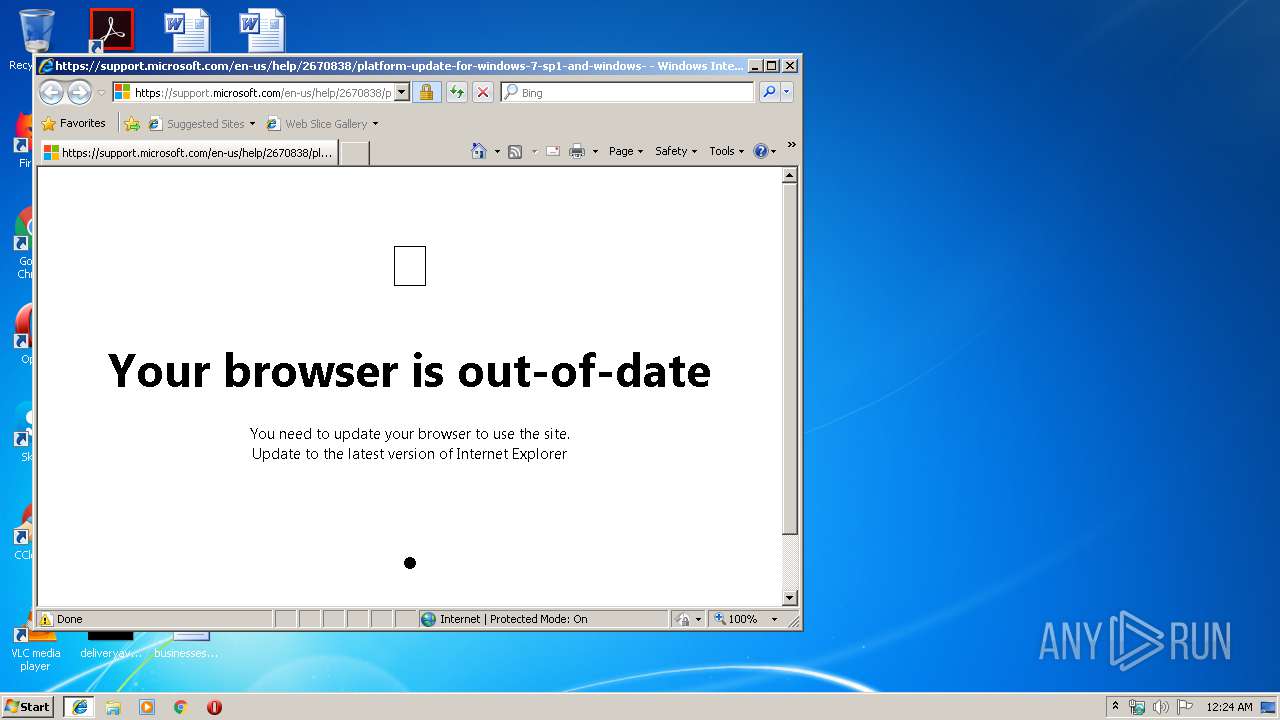Open Windows Explorer folder from taskbar
The width and height of the screenshot is (1280, 720).
click(113, 707)
